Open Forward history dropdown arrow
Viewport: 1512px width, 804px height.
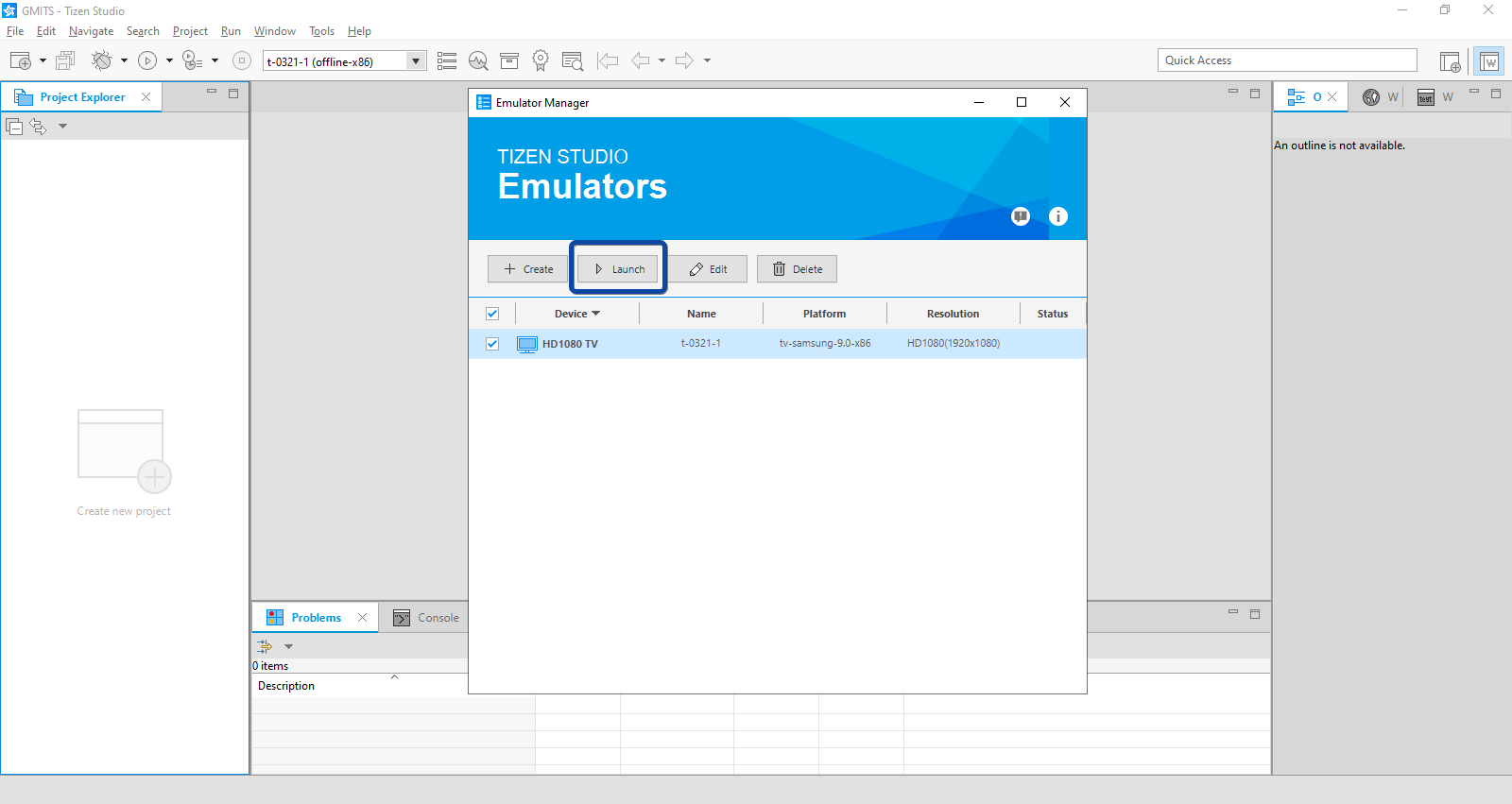pos(707,60)
